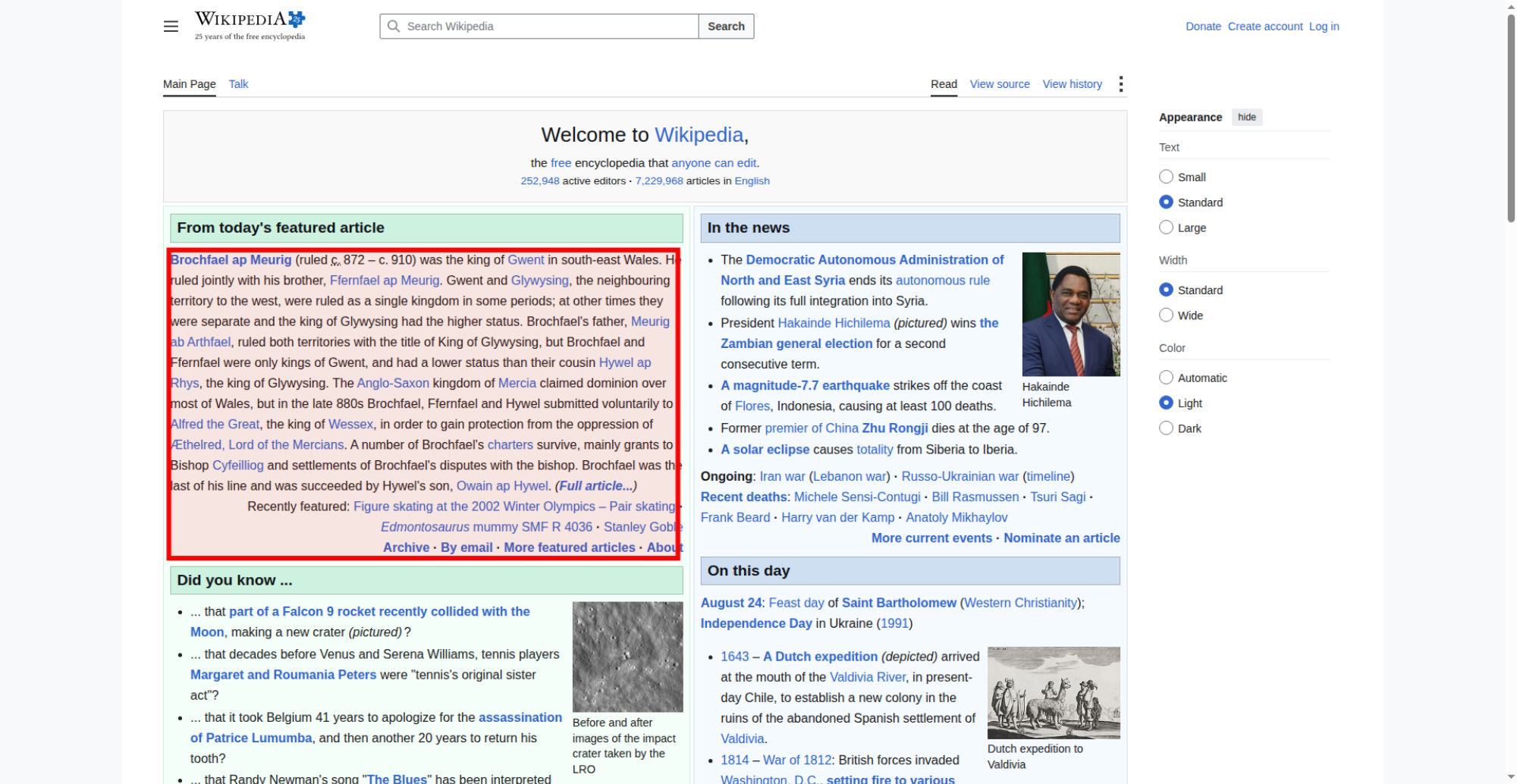Open the By email link
1517x784 pixels.
[x=466, y=547]
